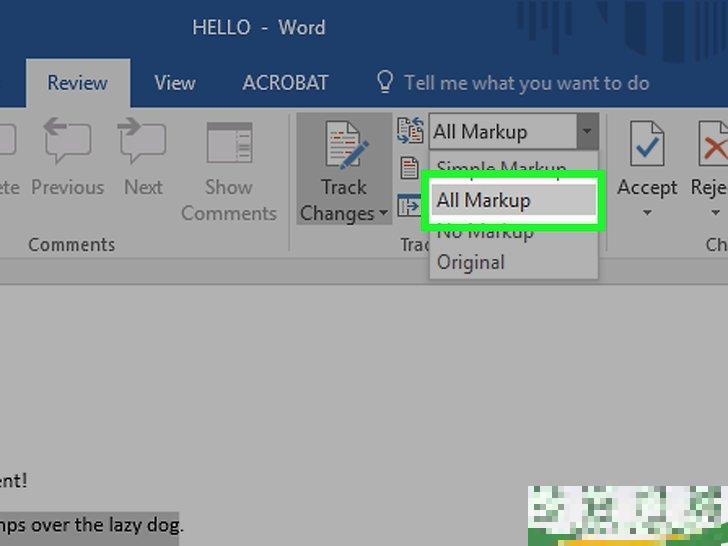Expand the Accept dropdown arrow

647,213
